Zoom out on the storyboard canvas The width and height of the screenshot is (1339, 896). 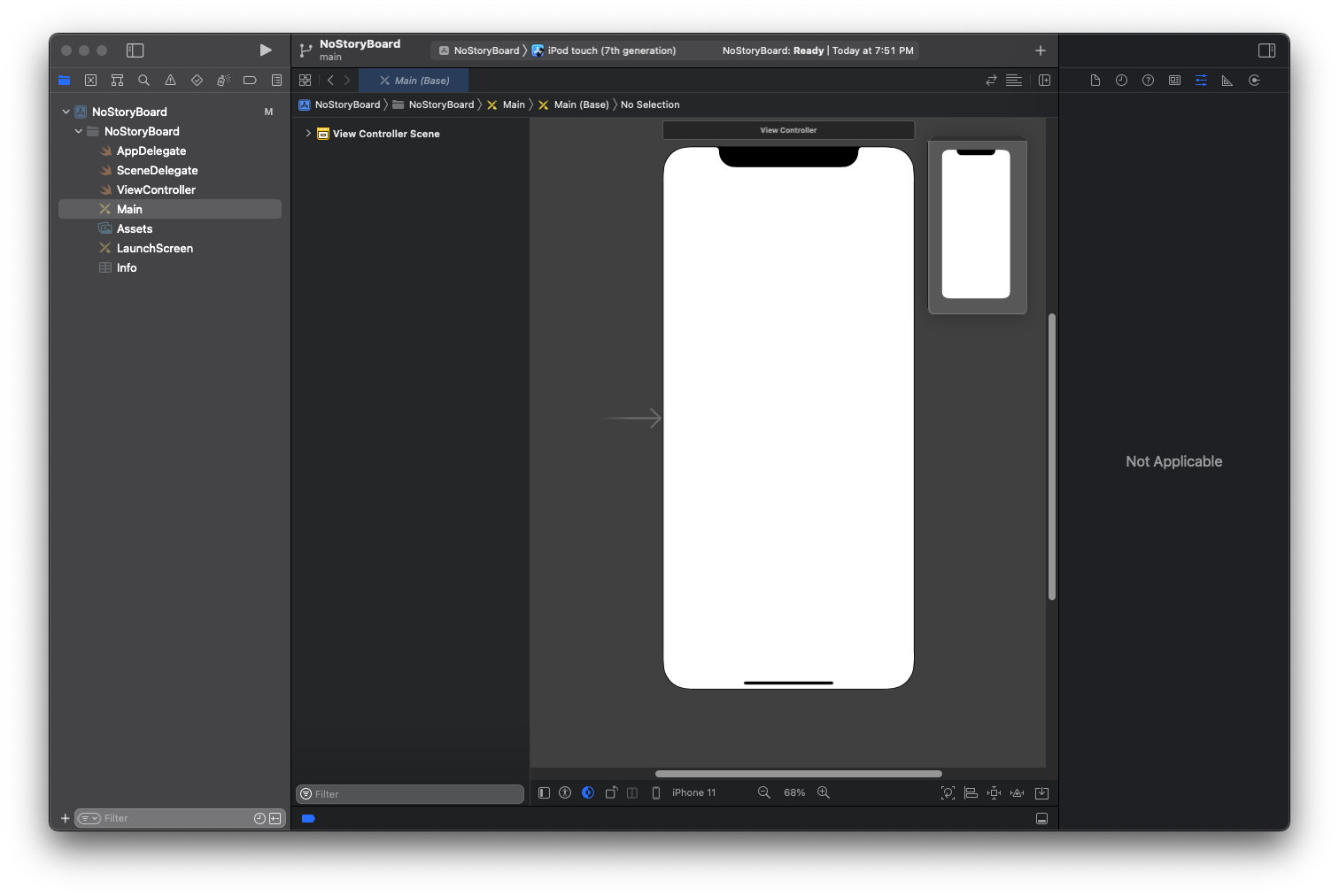(x=763, y=792)
